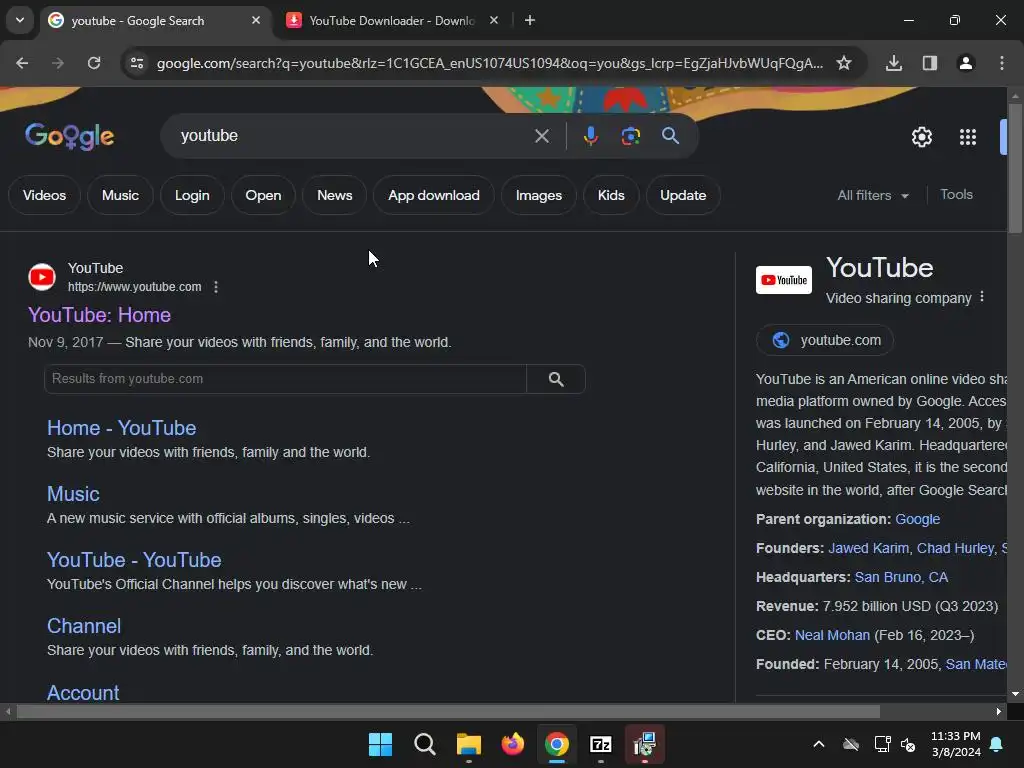Click the Google search magnifier button
Image resolution: width=1024 pixels, height=768 pixels.
pyautogui.click(x=671, y=136)
